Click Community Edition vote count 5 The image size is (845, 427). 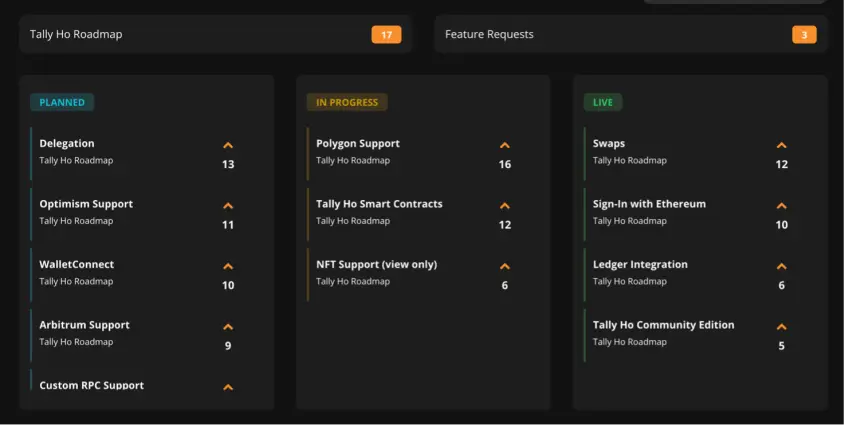coord(781,346)
